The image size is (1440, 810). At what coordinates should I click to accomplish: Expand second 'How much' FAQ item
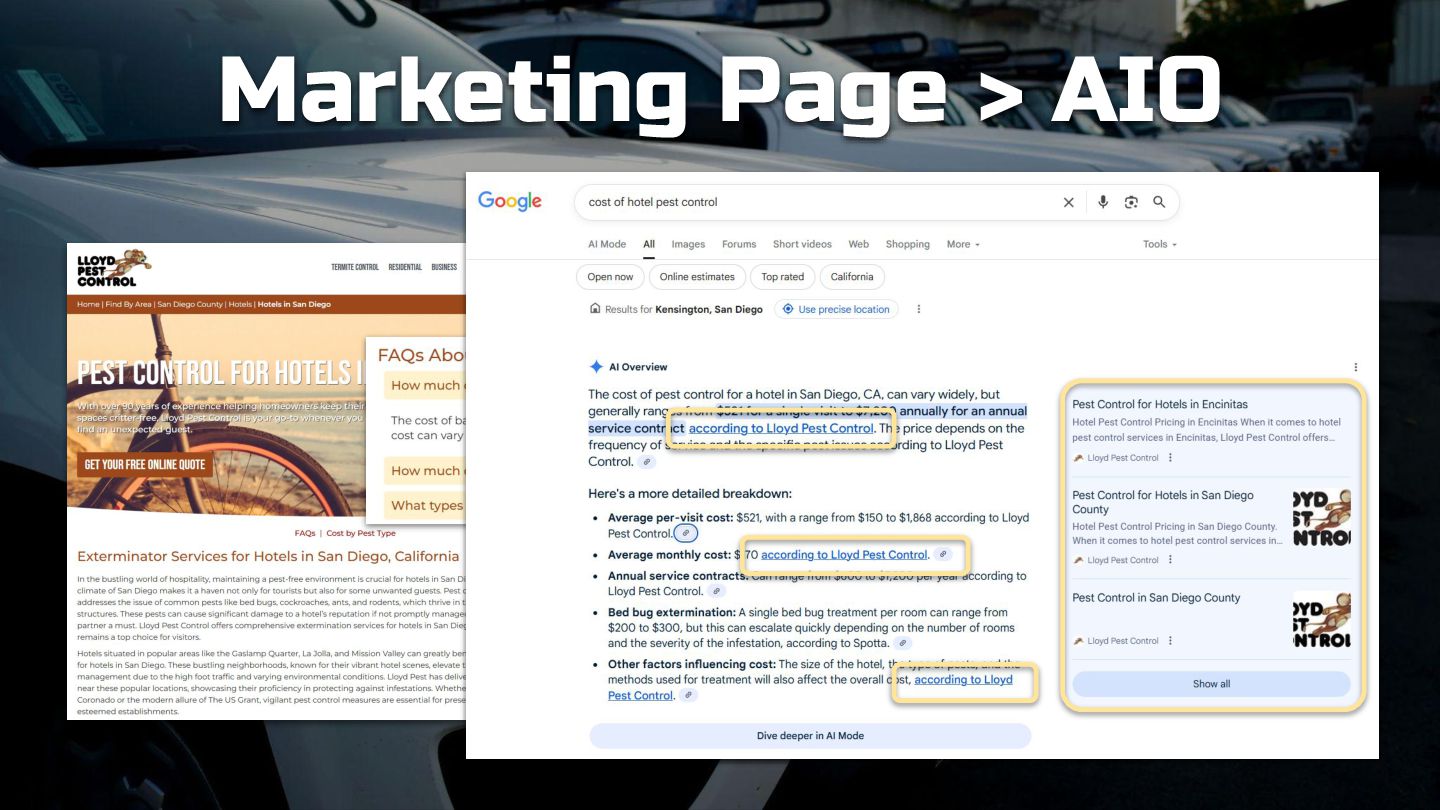425,471
